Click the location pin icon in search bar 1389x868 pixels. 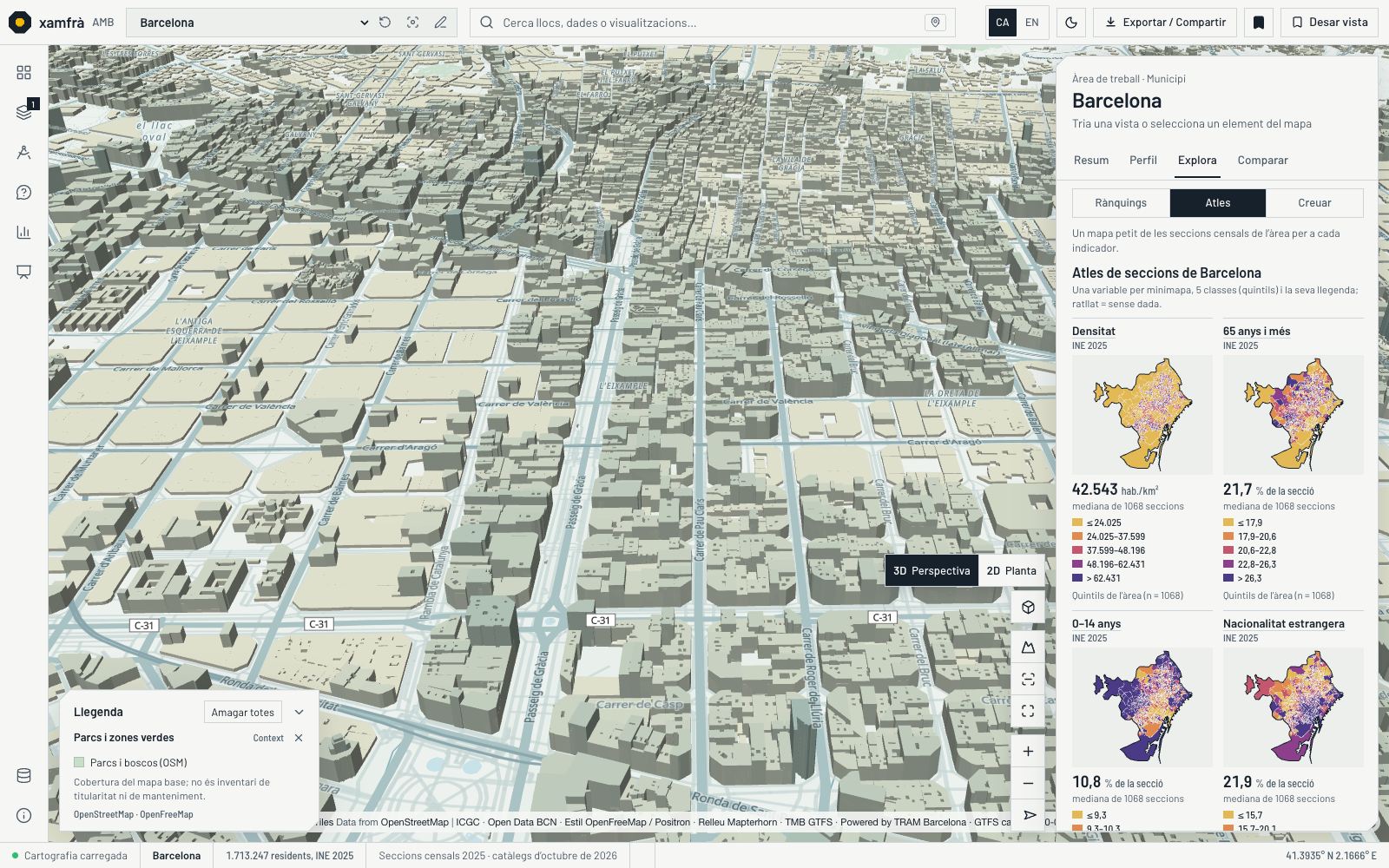[935, 23]
